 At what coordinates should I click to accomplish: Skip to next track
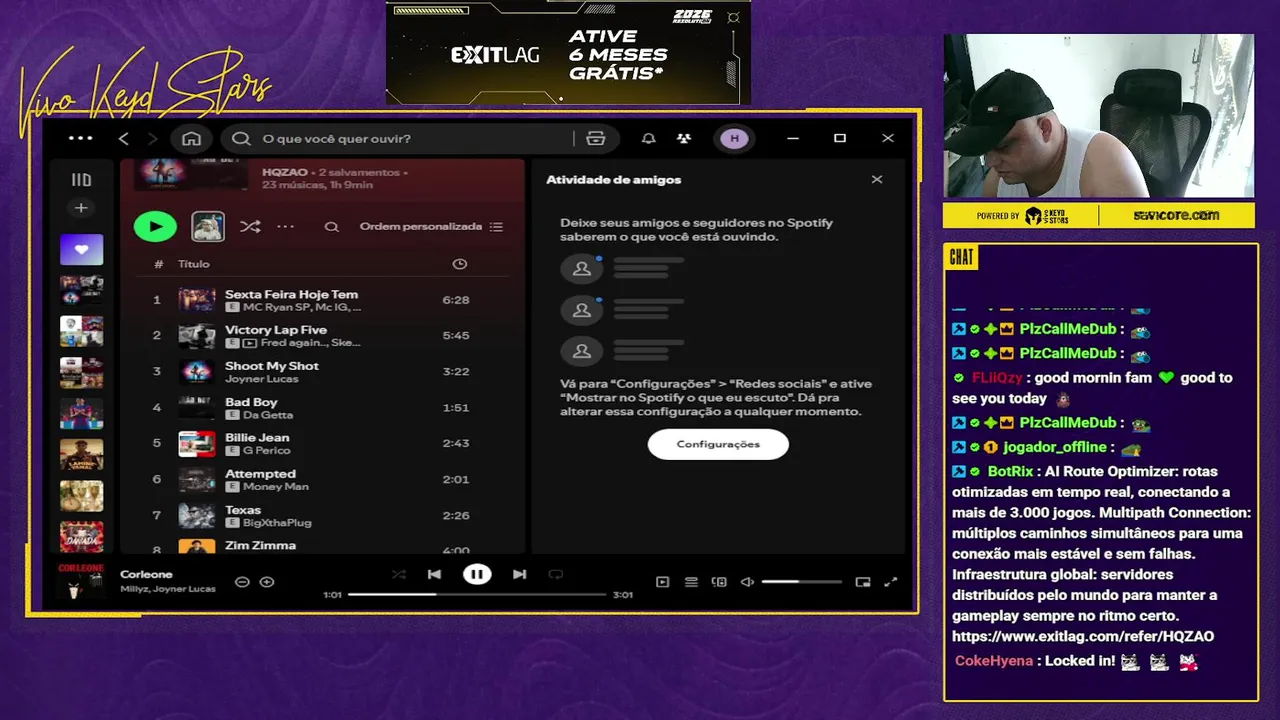point(519,574)
